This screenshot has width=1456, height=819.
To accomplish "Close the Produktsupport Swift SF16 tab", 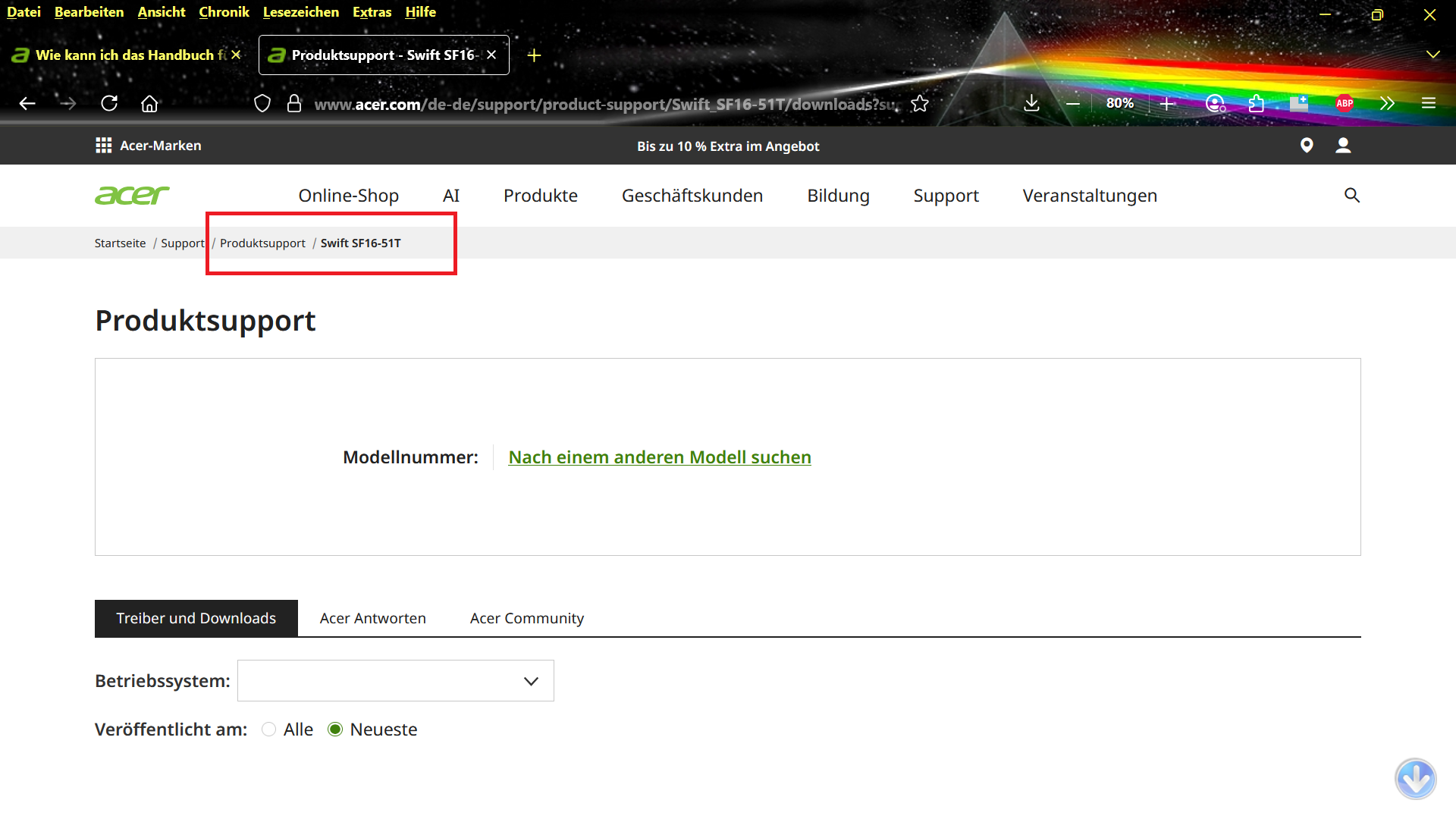I will point(491,55).
